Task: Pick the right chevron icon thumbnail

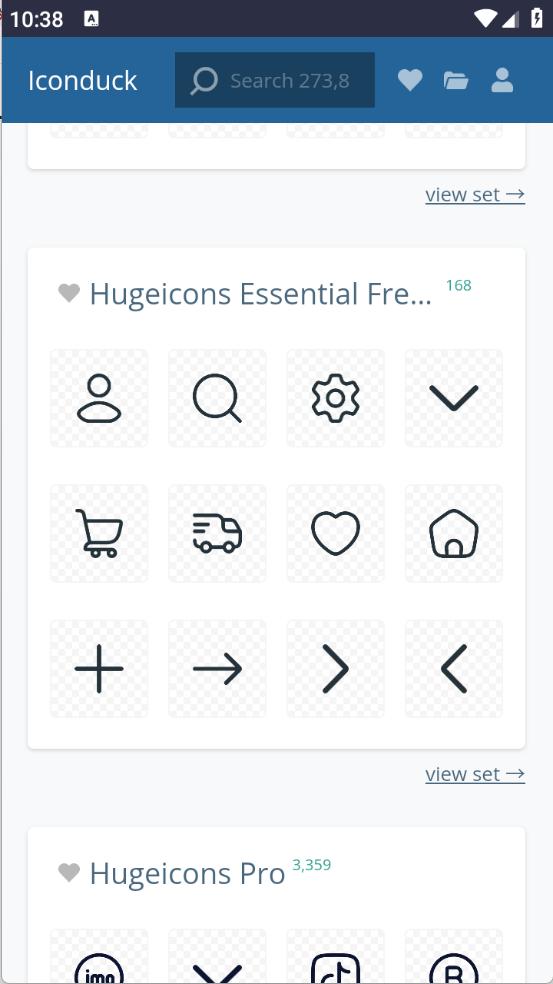Action: pos(336,668)
